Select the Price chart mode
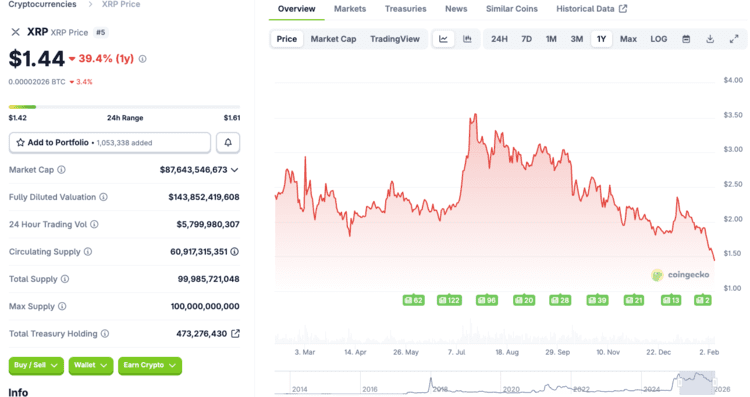Viewport: 750px width, 397px height. click(x=287, y=39)
